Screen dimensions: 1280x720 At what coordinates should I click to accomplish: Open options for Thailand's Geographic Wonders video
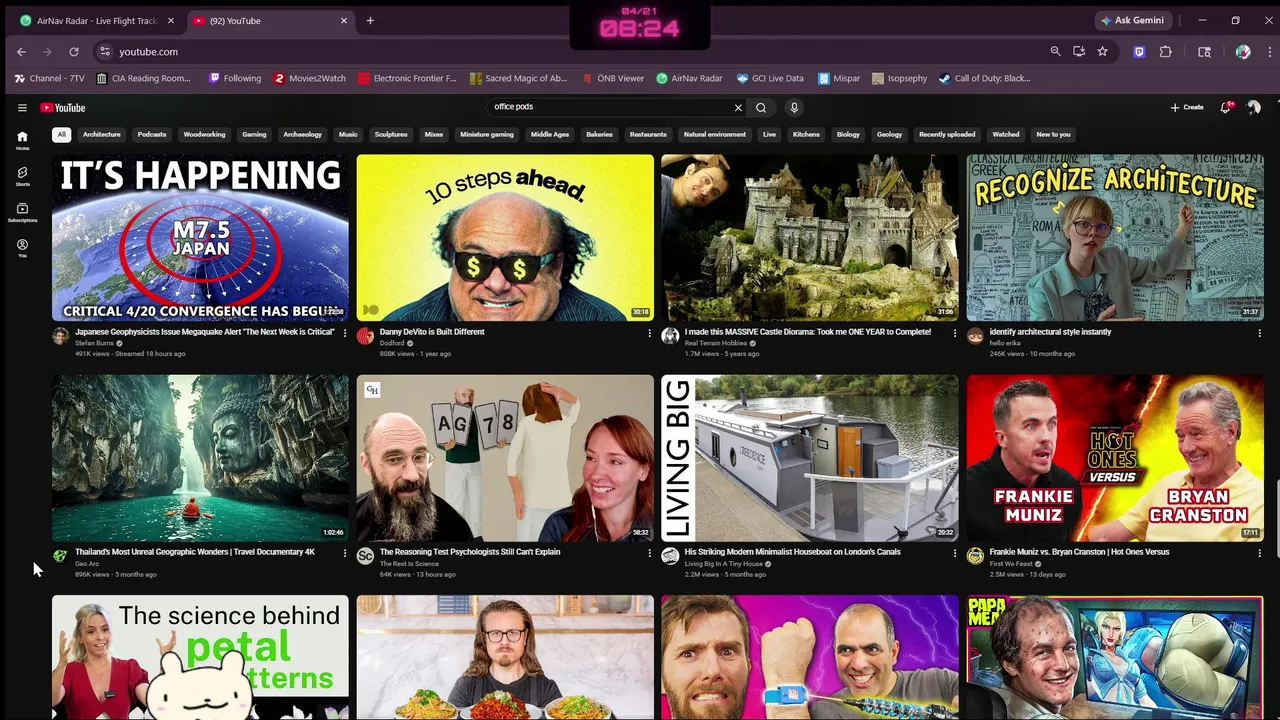[345, 553]
